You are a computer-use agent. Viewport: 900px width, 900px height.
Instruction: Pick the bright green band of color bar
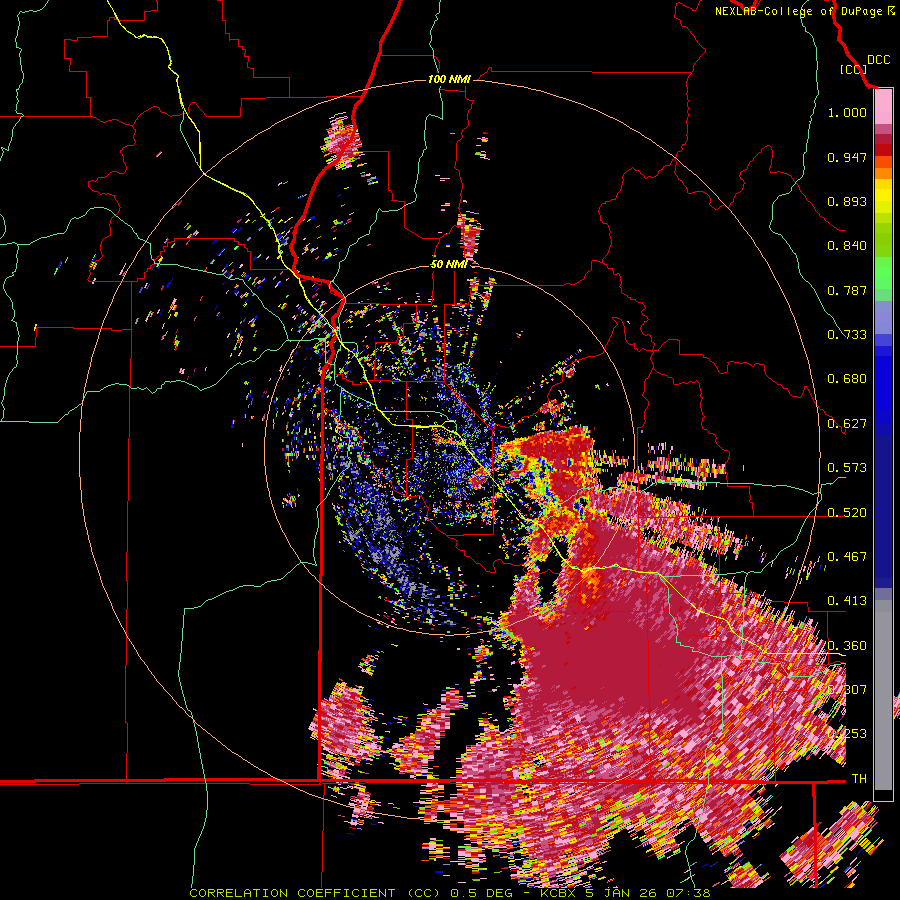(x=883, y=273)
